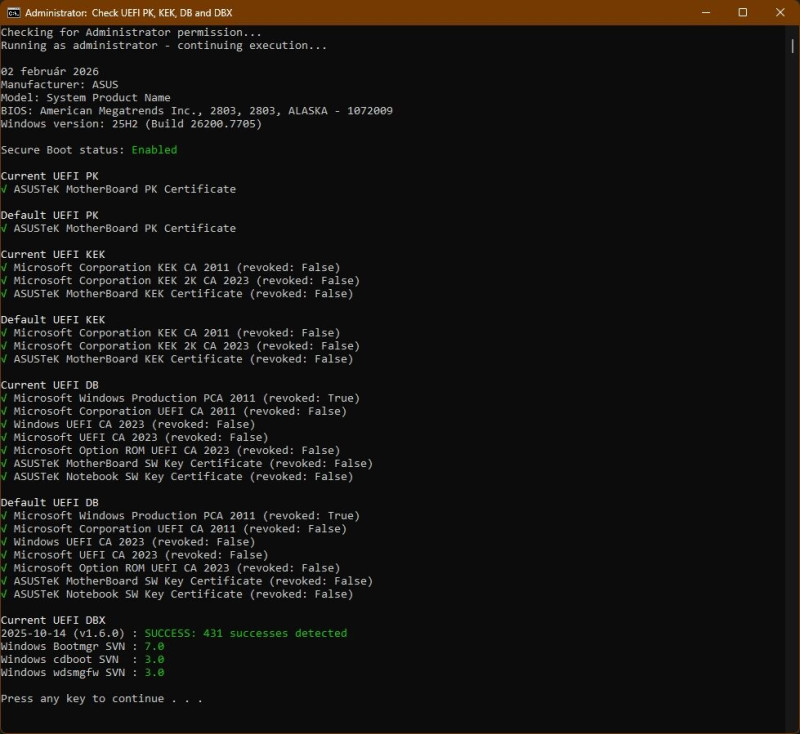Click 'ASUSTeK MotherBoard SW Key Certificate' under Current UEFI DB
Image resolution: width=800 pixels, height=734 pixels.
click(138, 463)
